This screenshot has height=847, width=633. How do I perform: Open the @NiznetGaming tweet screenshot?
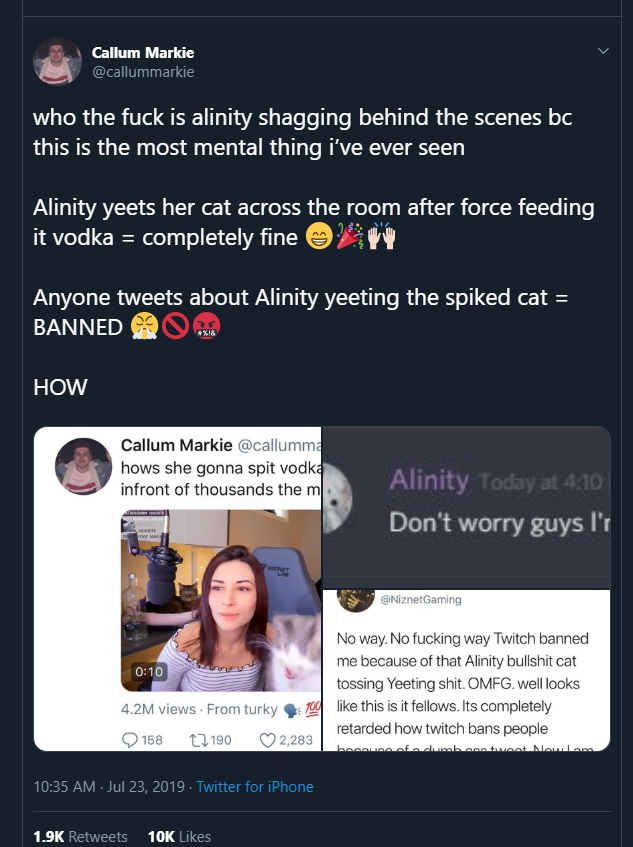click(x=467, y=670)
